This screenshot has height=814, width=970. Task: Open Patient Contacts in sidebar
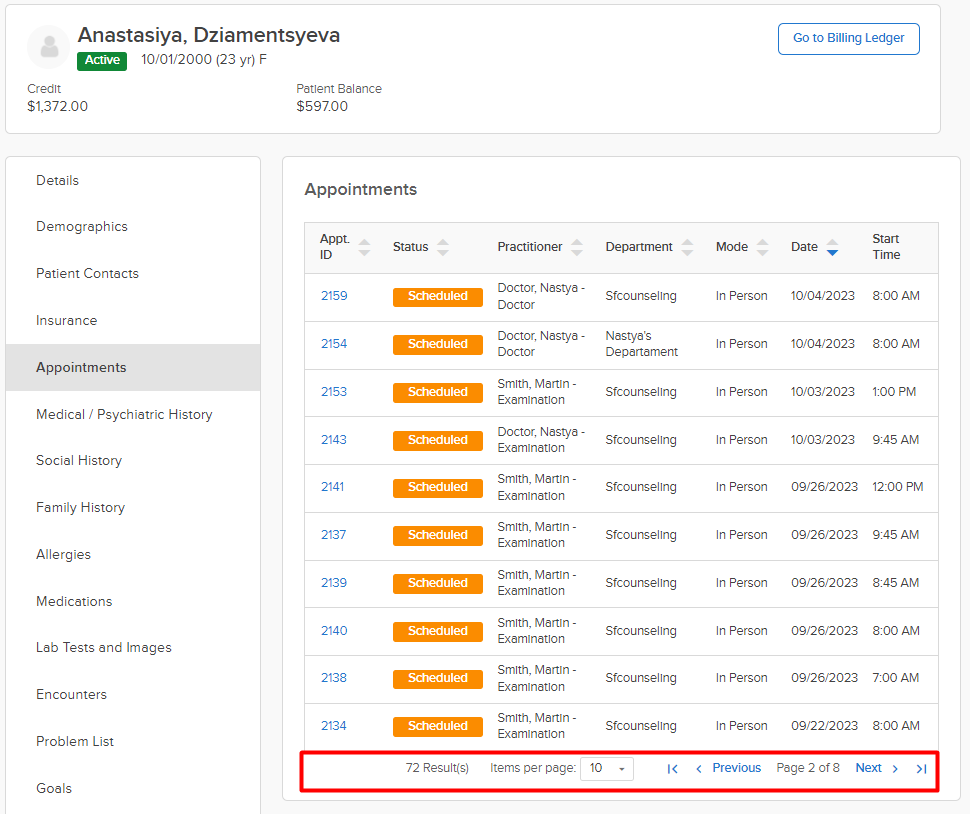[87, 273]
